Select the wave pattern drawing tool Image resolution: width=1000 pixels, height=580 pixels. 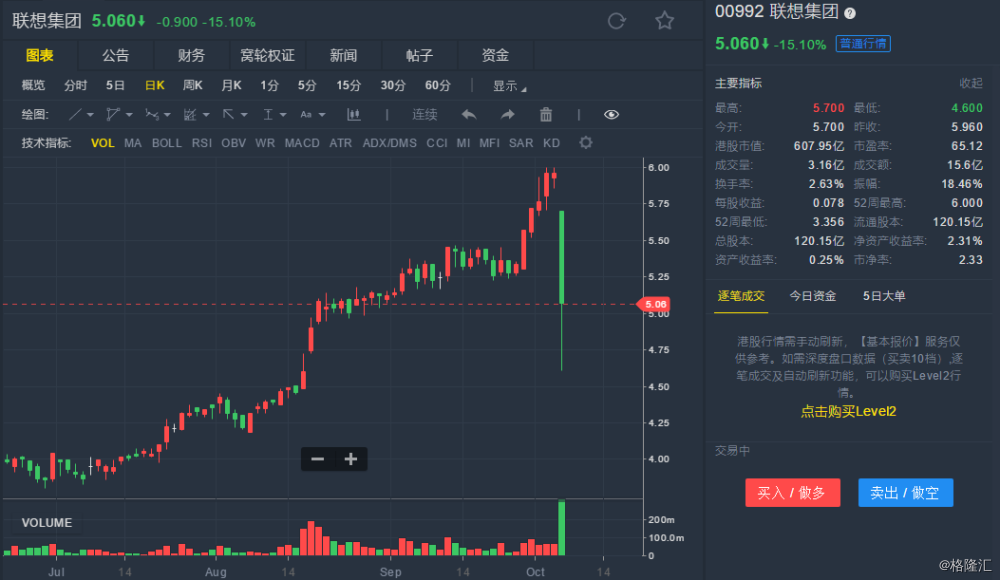[x=152, y=115]
